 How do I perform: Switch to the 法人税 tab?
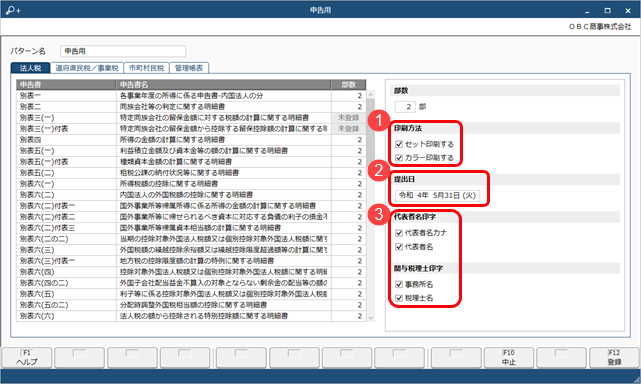click(x=31, y=68)
